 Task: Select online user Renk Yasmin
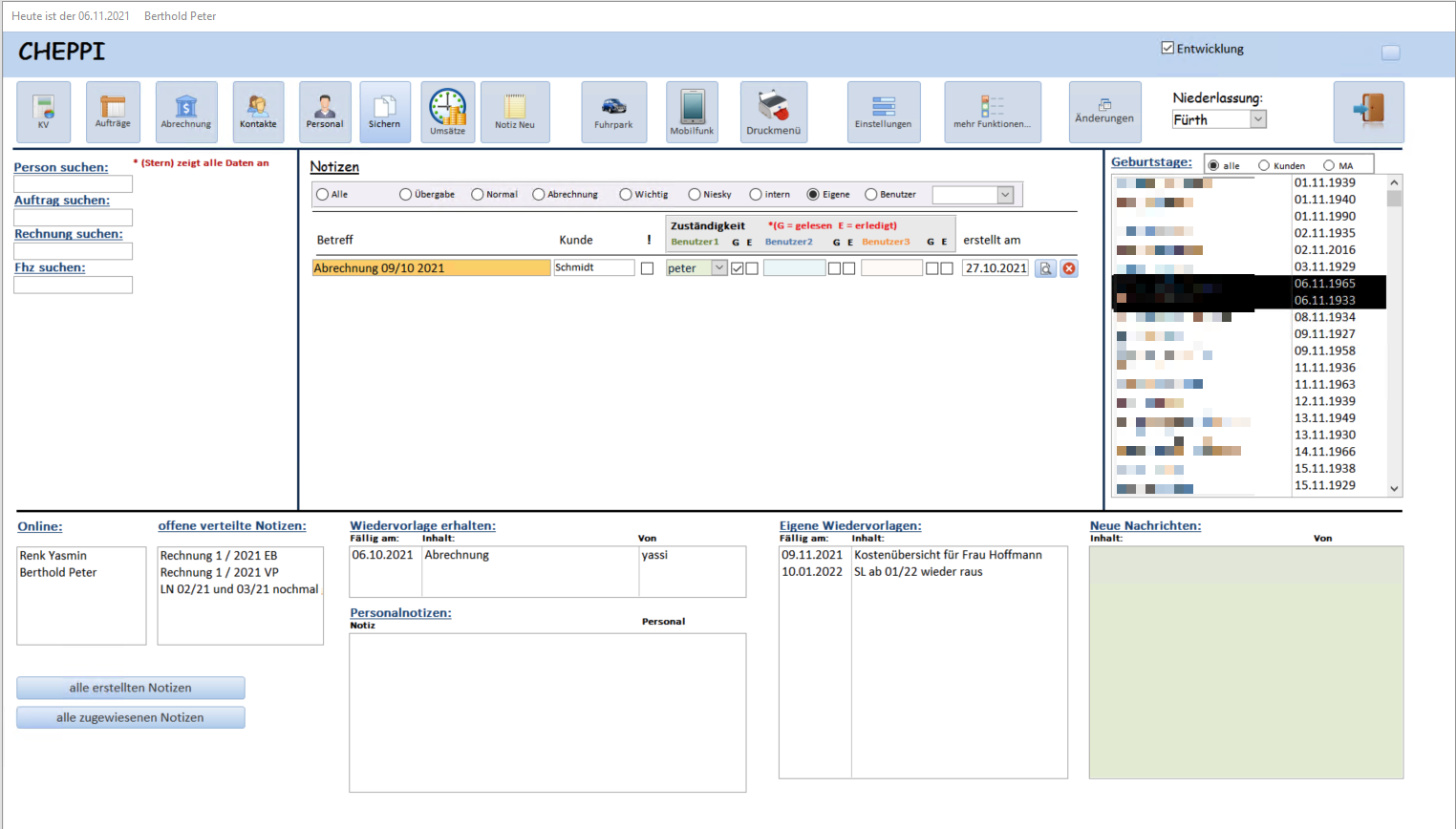(54, 556)
